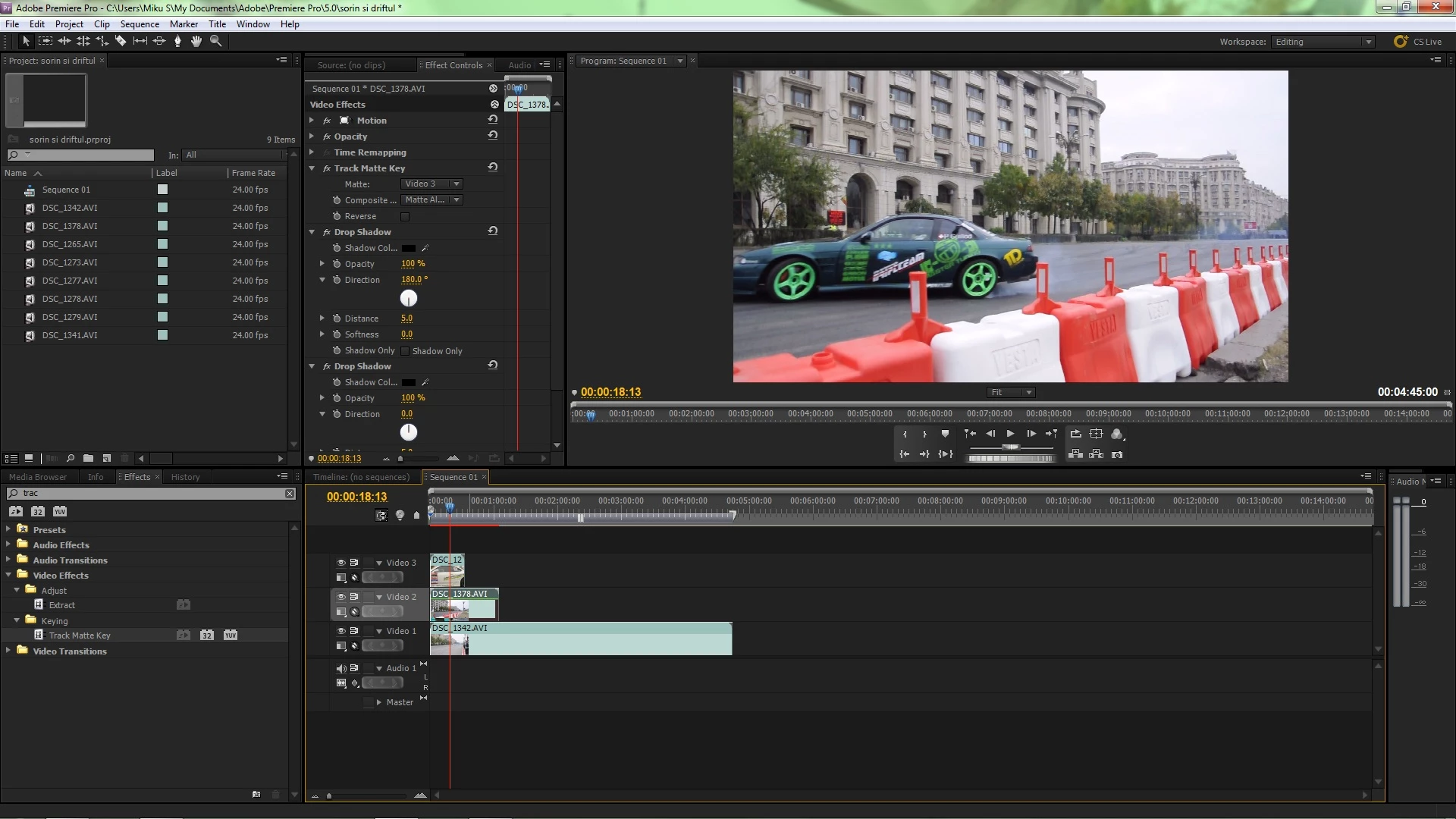Enable first Shadow Only checkbox
The height and width of the screenshot is (819, 1456).
405,351
